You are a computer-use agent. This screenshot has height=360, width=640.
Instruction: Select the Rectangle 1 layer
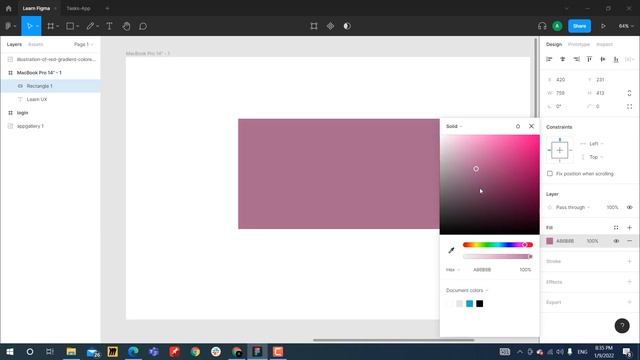[51, 86]
